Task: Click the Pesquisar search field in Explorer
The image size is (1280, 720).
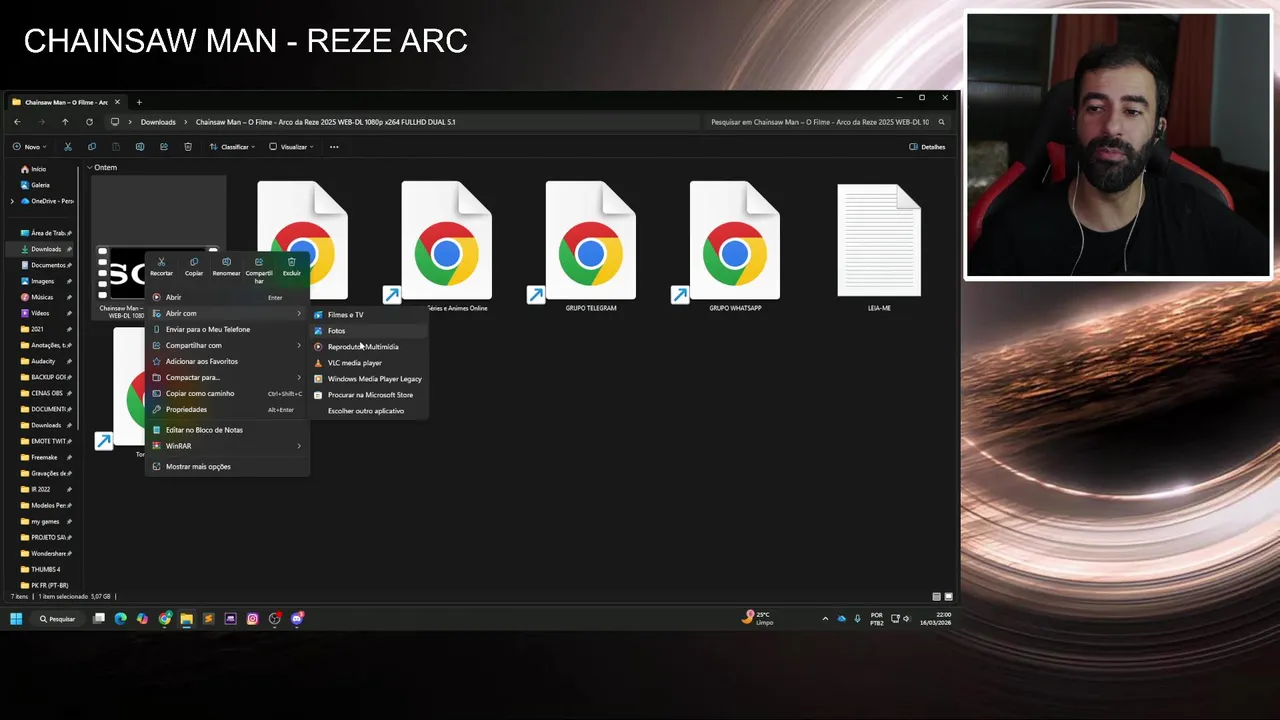Action: coord(826,122)
